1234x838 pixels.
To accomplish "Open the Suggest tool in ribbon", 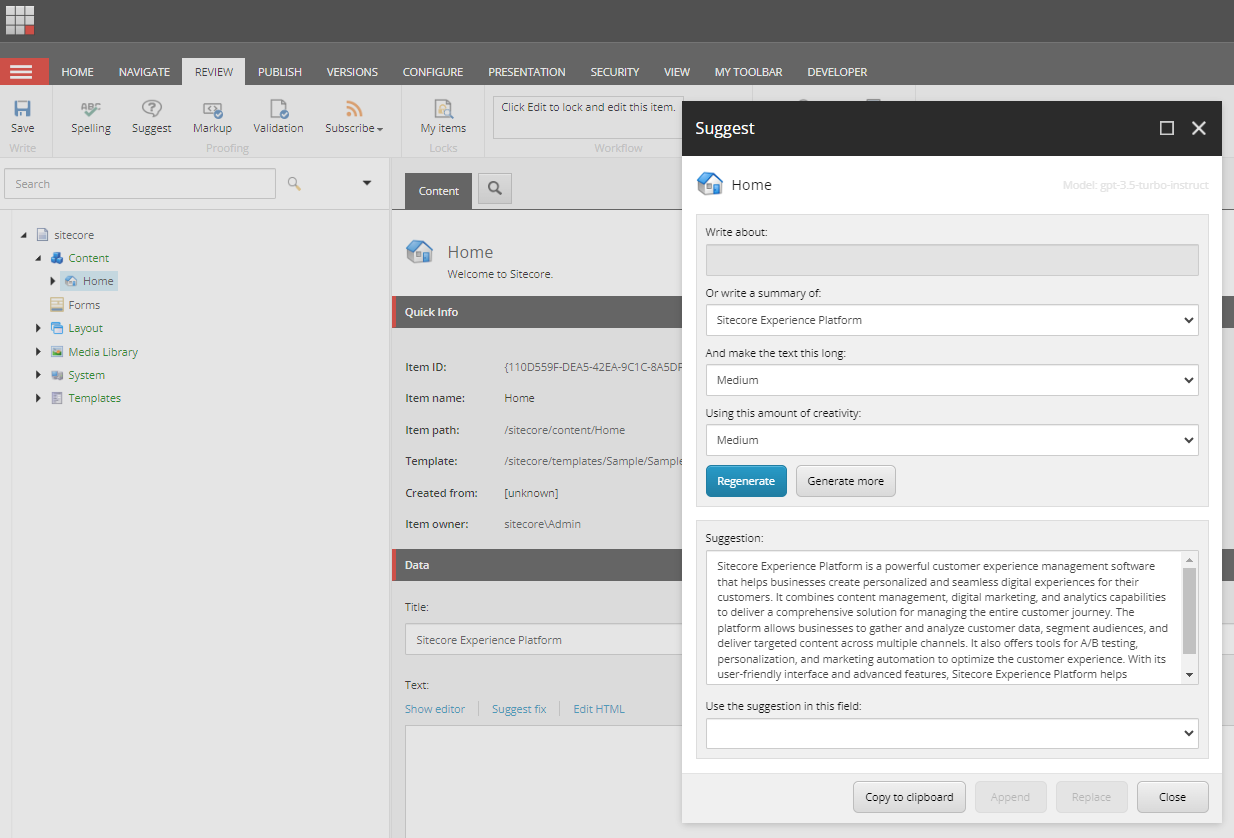I will (x=152, y=117).
